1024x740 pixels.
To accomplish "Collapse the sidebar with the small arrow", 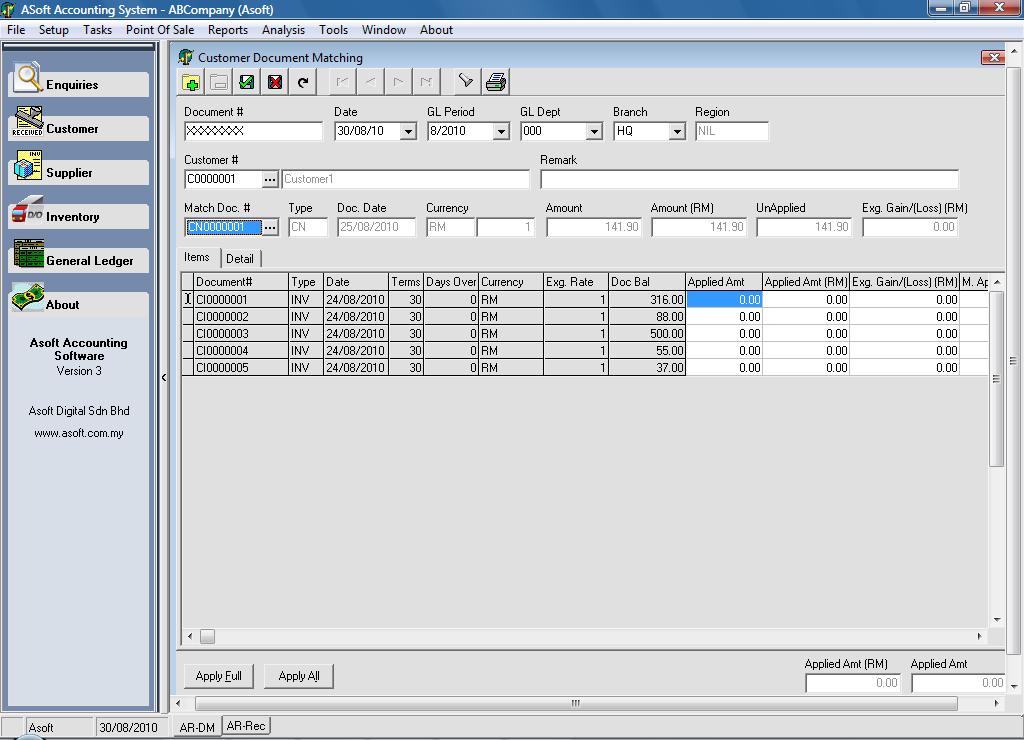I will pos(163,378).
